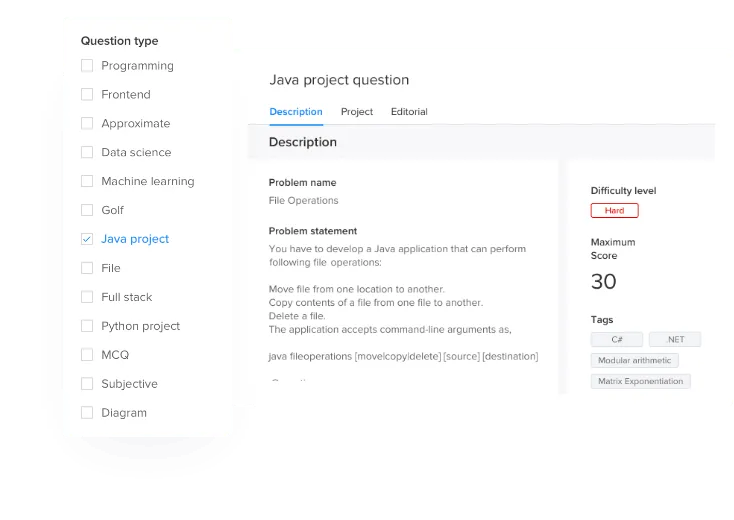
Task: Toggle the Machine learning checkbox
Action: 87,181
